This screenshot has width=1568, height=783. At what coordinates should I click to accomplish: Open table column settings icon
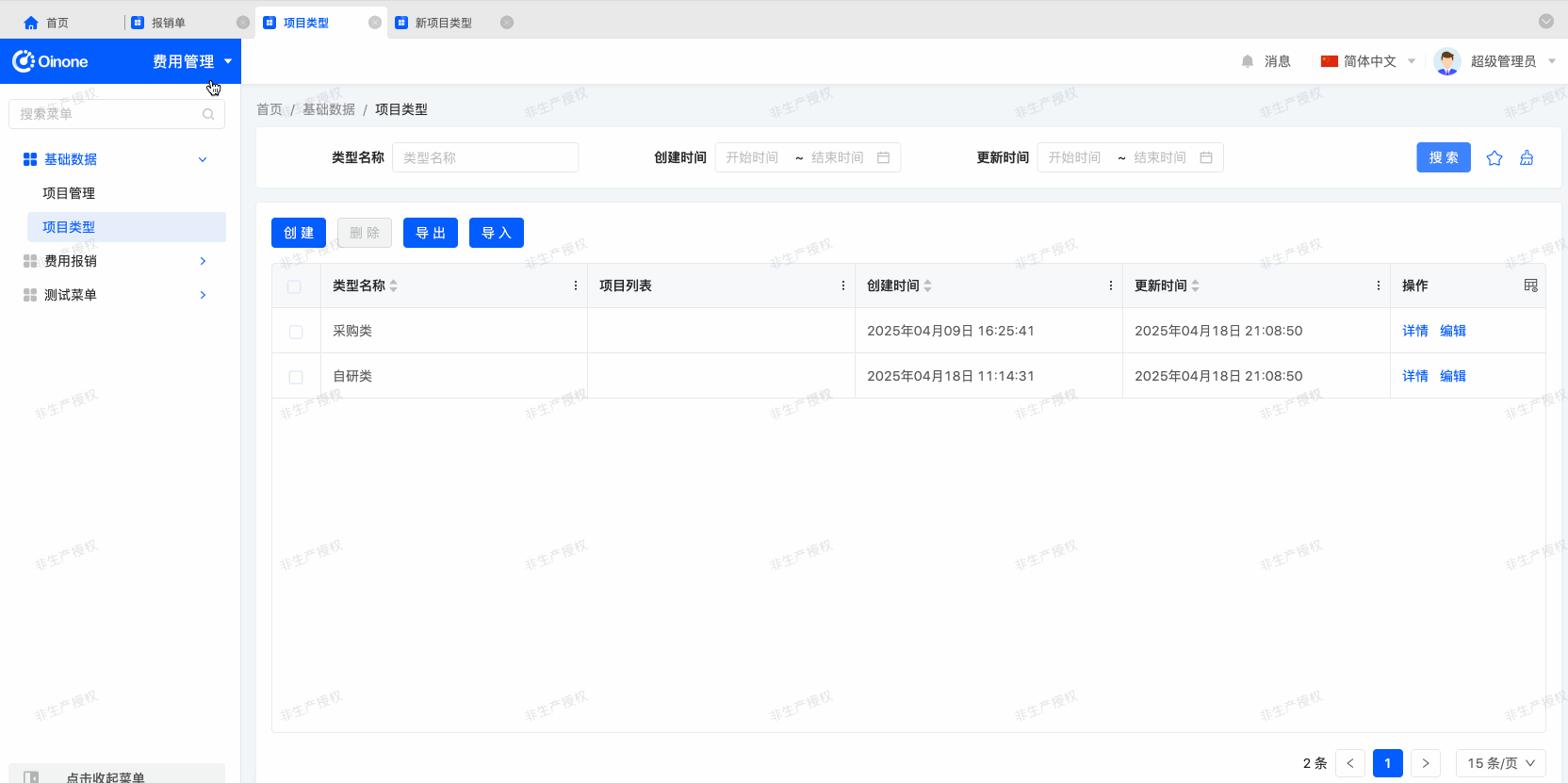(1530, 285)
